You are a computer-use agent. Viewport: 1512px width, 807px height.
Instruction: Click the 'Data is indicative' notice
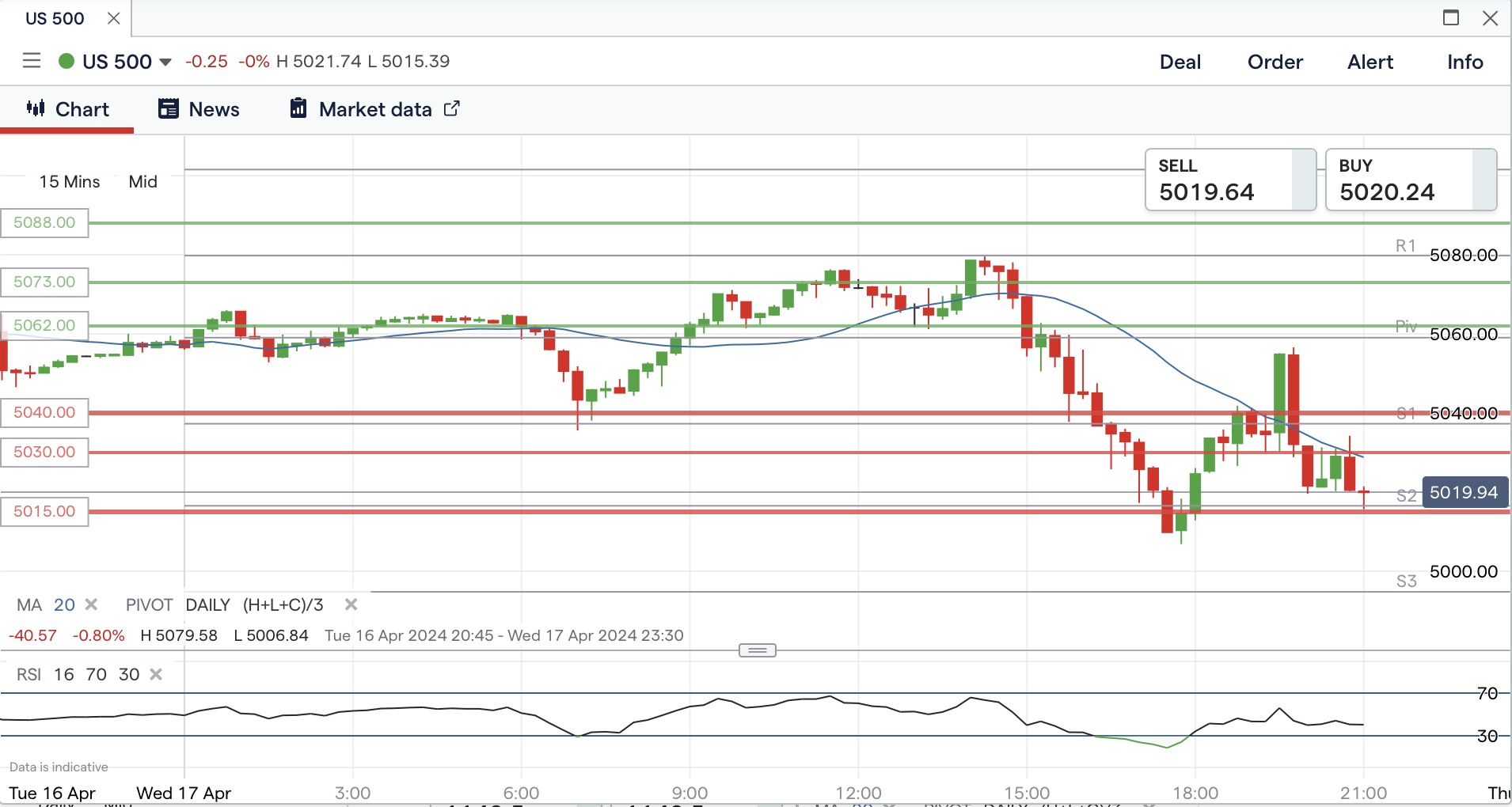click(59, 767)
